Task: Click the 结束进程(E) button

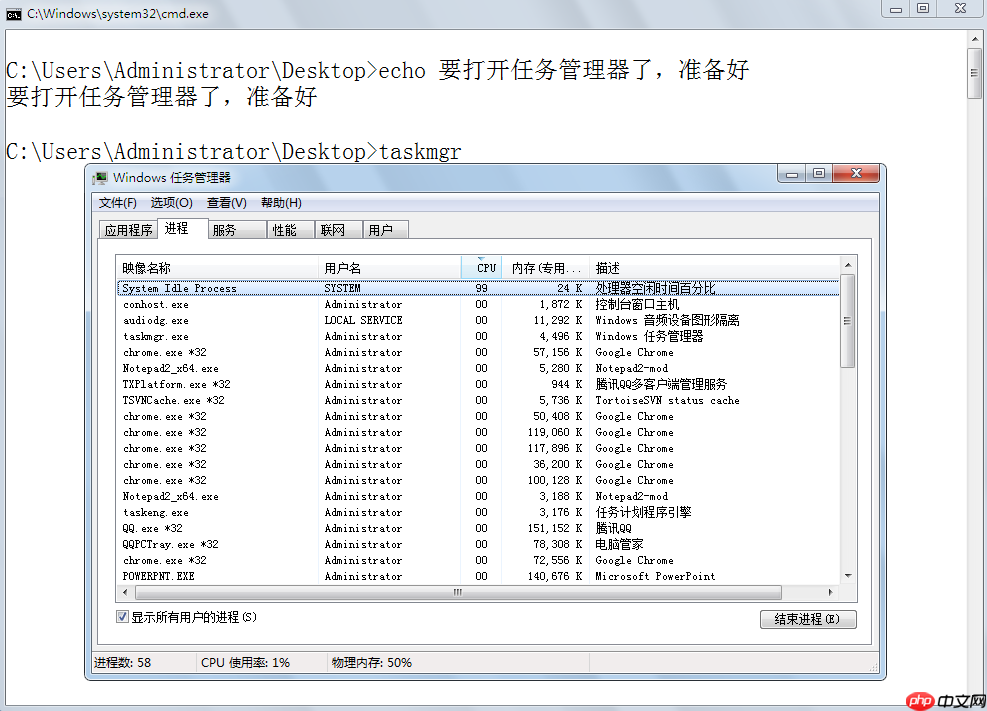Action: (x=808, y=619)
